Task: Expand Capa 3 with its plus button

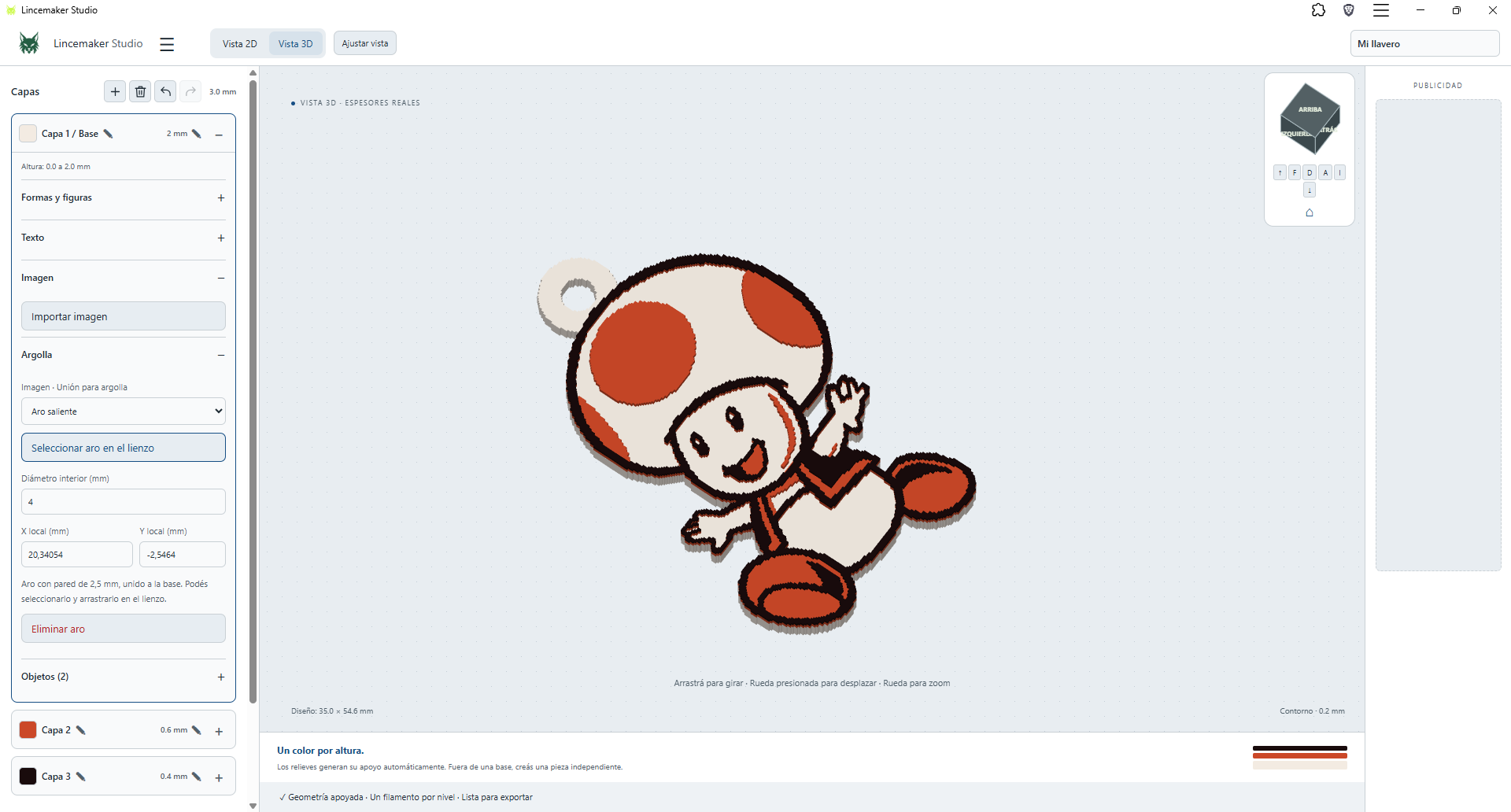Action: point(219,777)
